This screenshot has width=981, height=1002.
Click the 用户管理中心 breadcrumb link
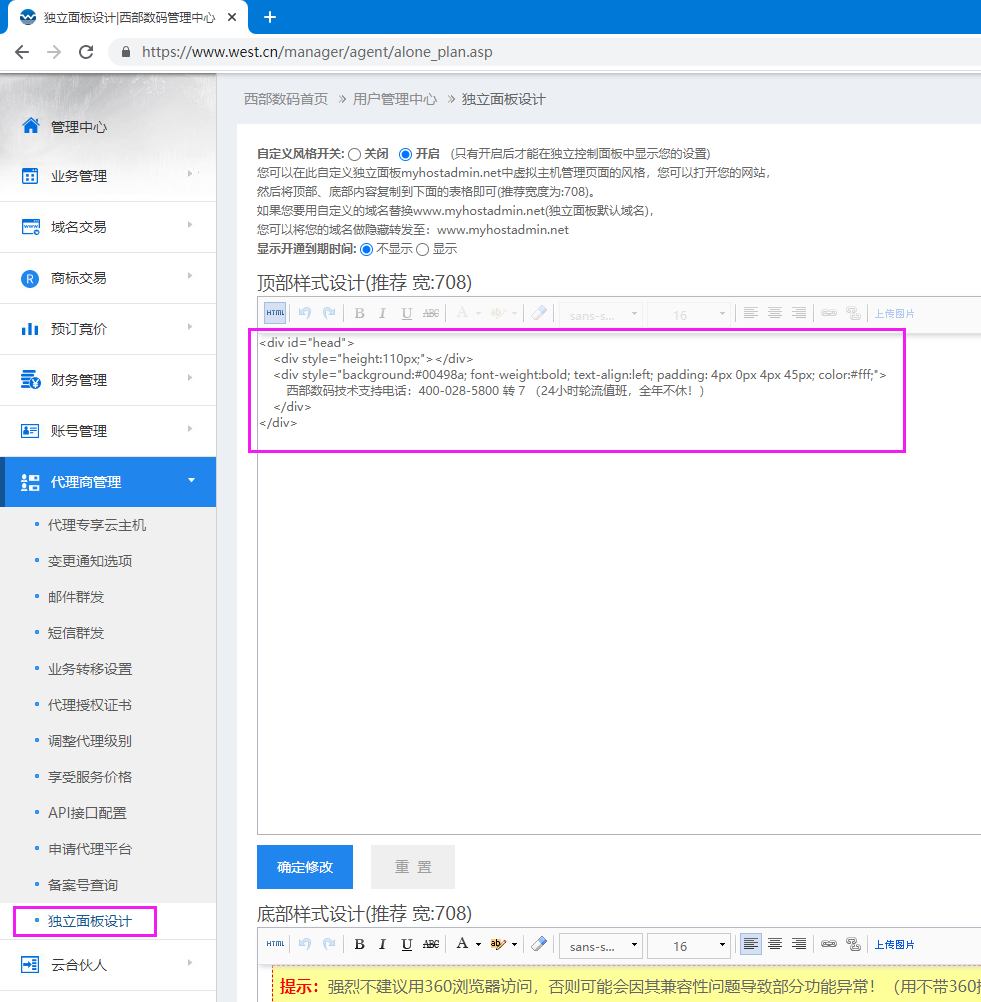[394, 99]
